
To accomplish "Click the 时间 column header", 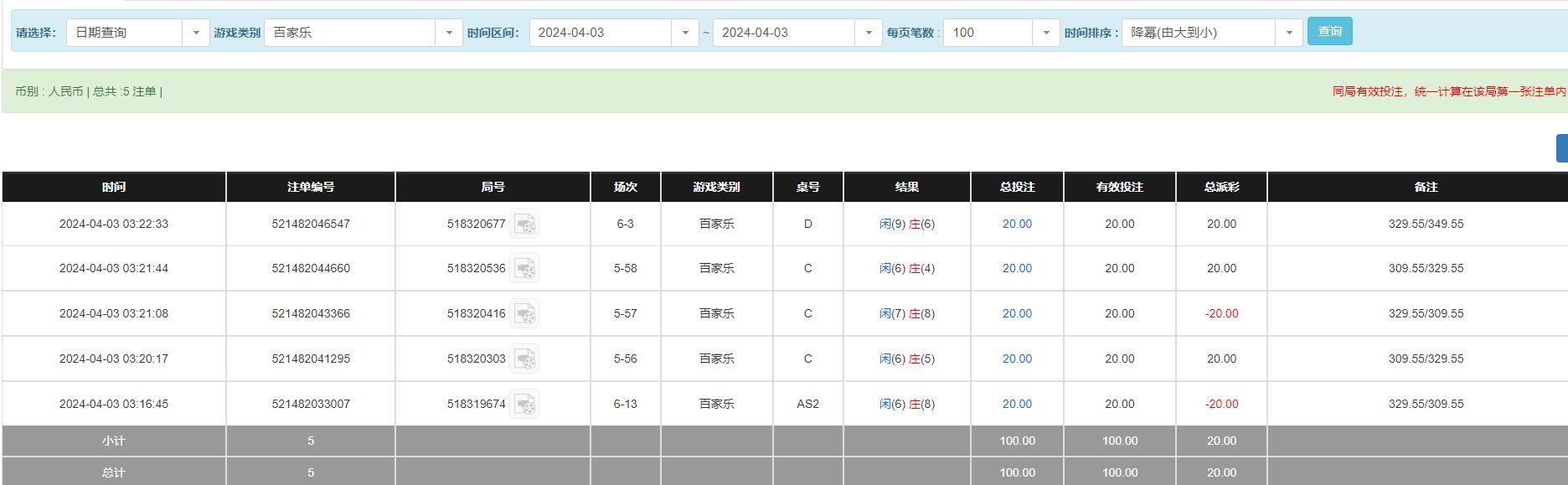I will tap(114, 187).
